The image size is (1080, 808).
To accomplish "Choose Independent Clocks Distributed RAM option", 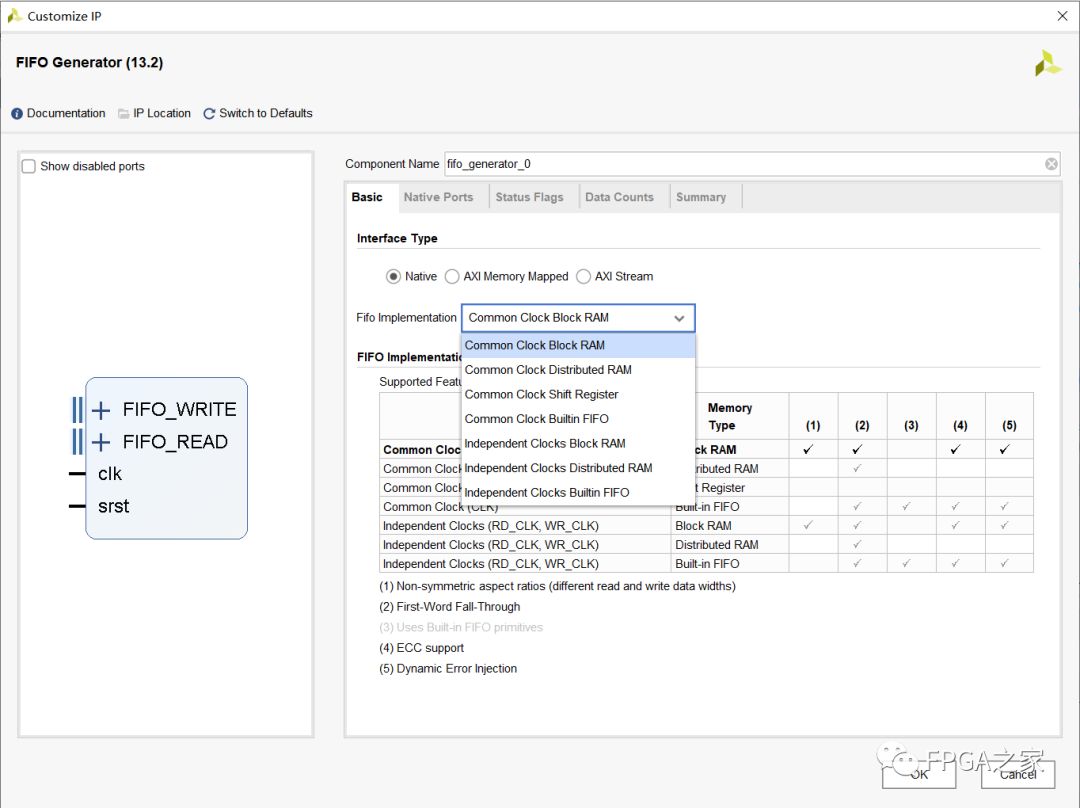I will (x=578, y=468).
